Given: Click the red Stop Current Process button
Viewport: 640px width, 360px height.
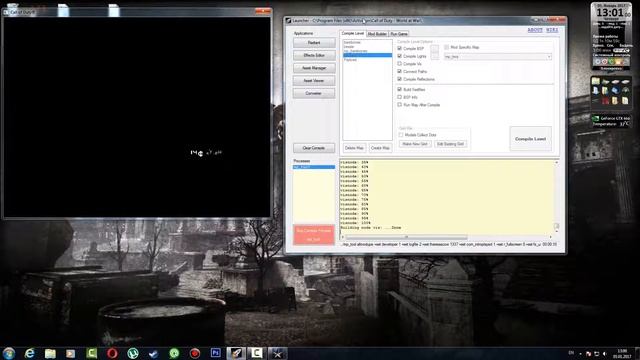Looking at the screenshot, I should pyautogui.click(x=313, y=235).
